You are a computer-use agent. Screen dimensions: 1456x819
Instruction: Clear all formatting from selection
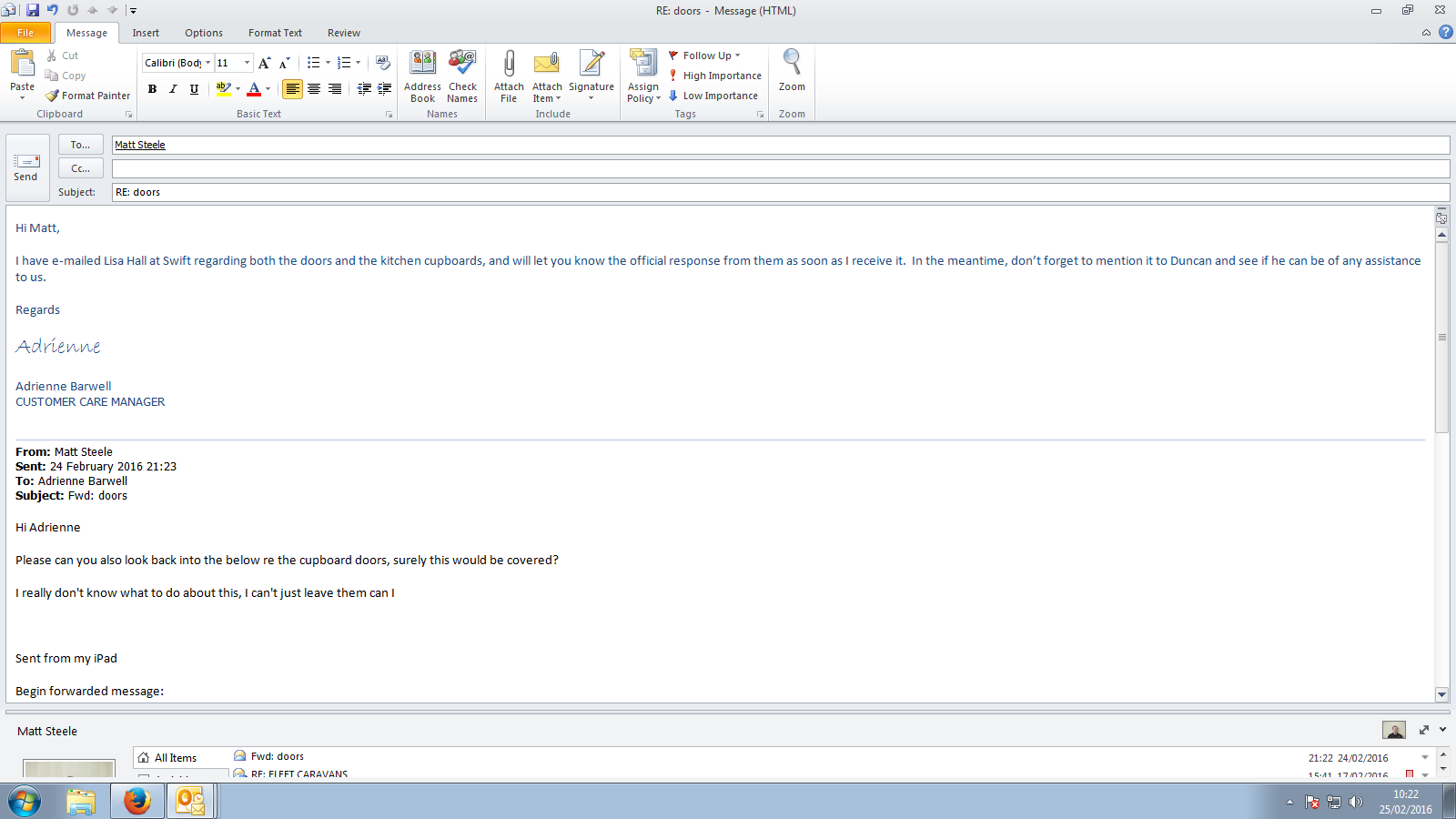pos(383,63)
